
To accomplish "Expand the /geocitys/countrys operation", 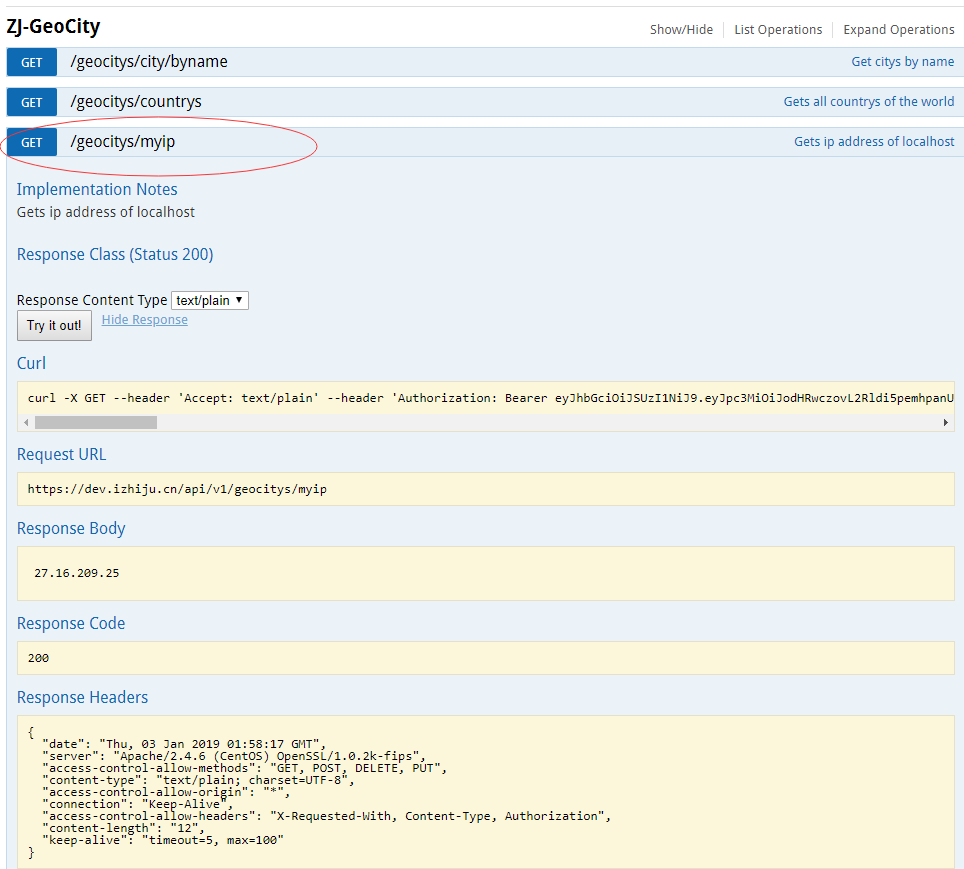I will (x=136, y=101).
